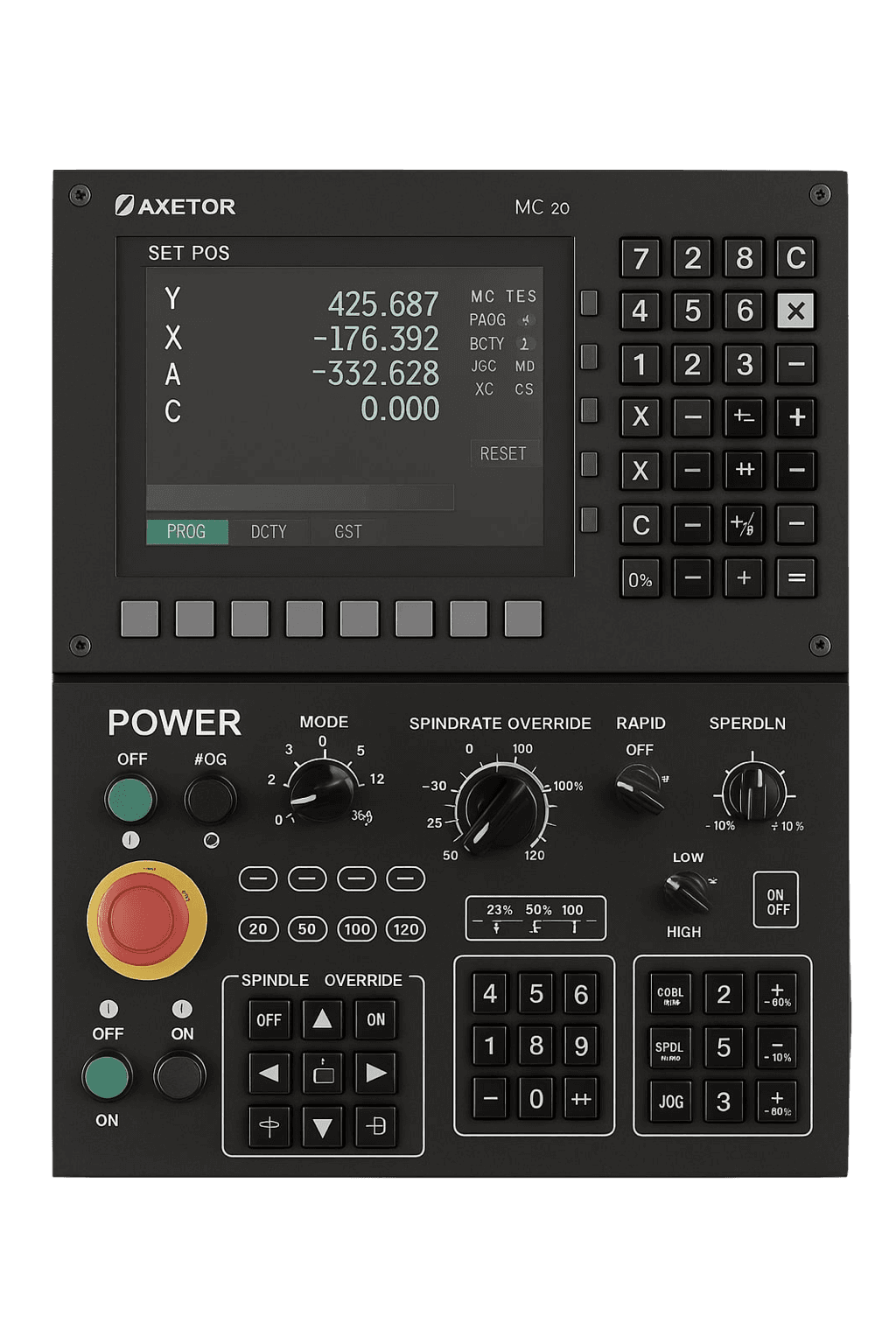Click the SPERDLN percent dial
This screenshot has height=1344, width=896.
(753, 790)
